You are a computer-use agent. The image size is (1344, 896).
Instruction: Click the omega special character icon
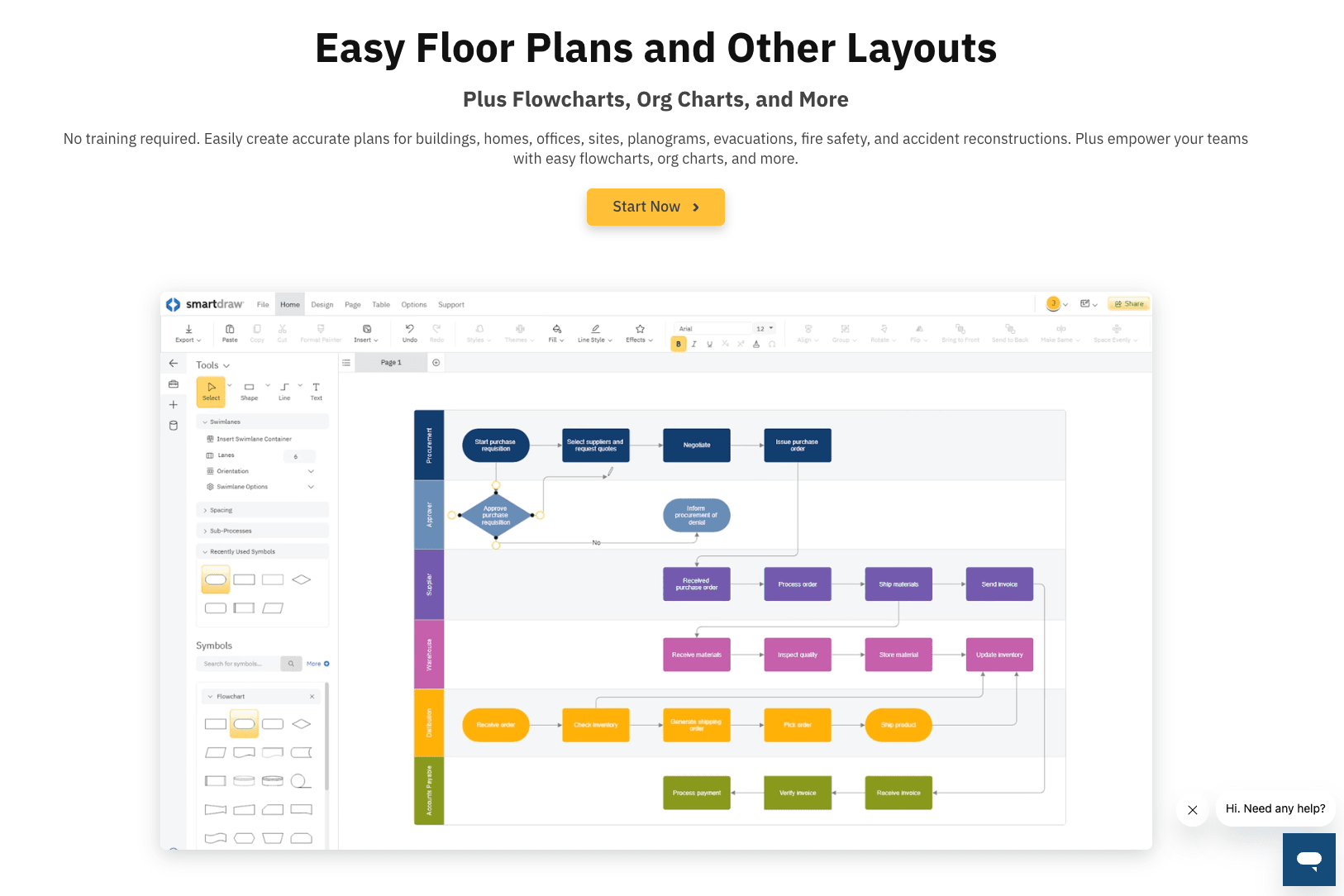click(x=772, y=344)
